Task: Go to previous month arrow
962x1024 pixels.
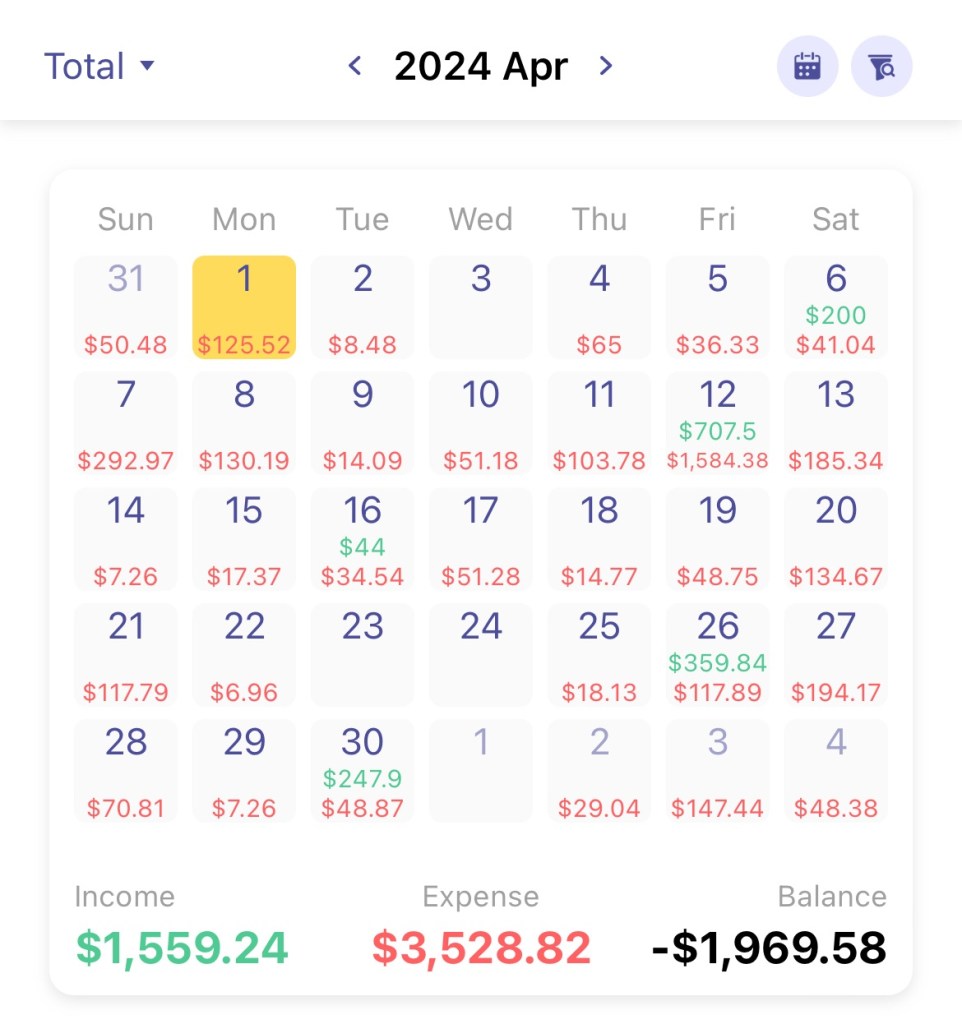Action: click(x=354, y=67)
